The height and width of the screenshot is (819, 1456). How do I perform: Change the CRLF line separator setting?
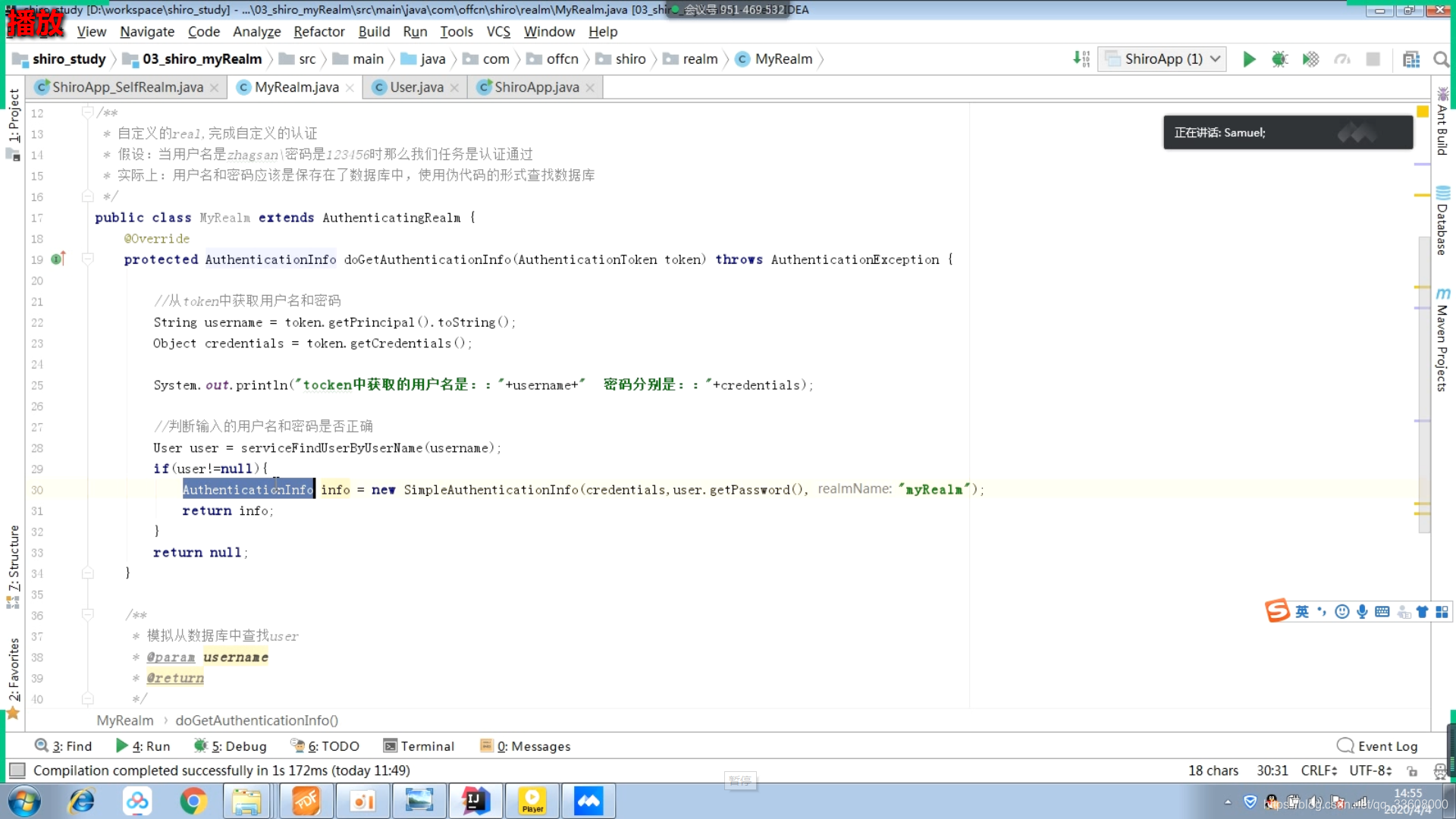click(x=1319, y=770)
